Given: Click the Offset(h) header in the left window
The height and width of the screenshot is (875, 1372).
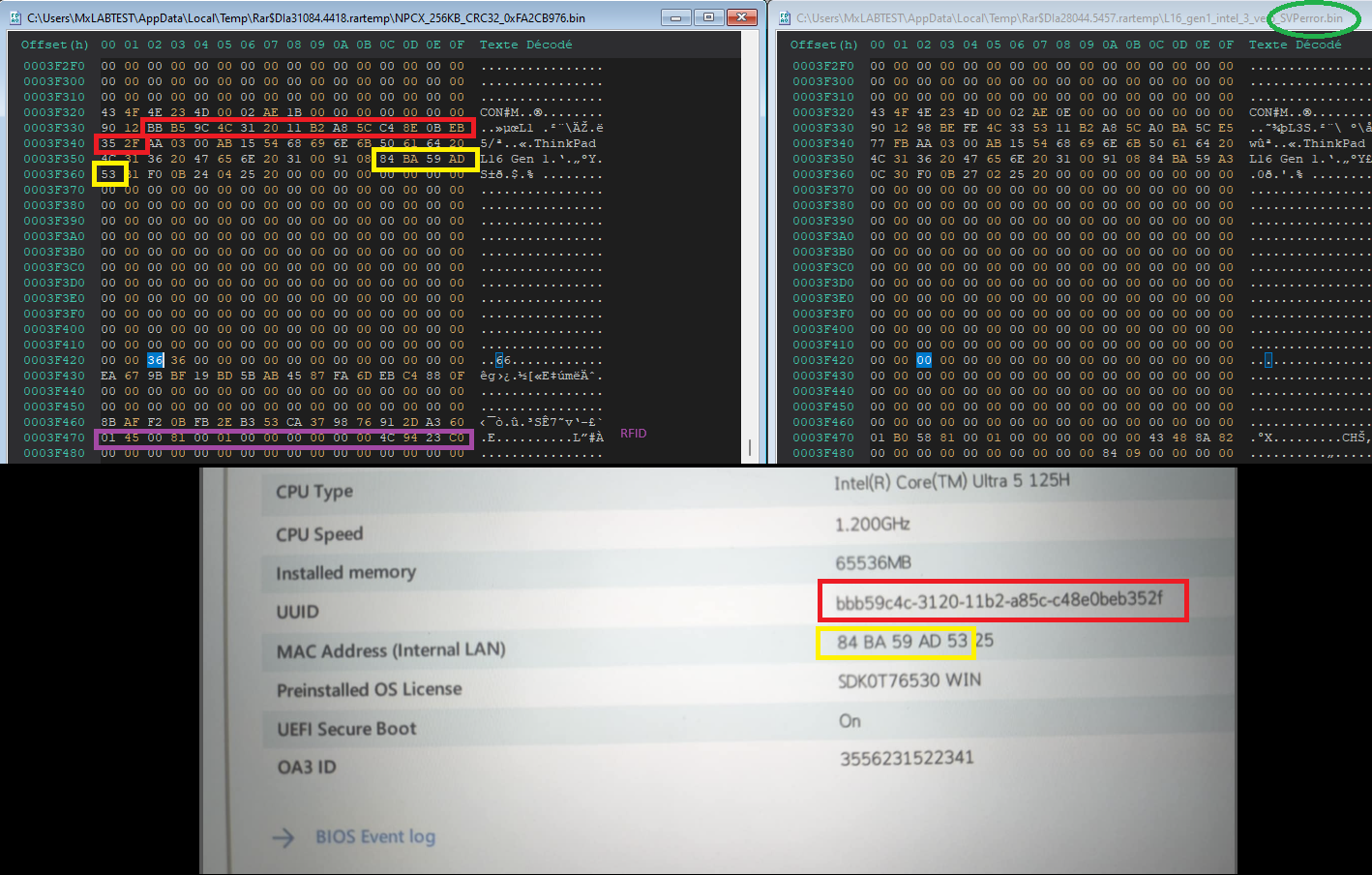Looking at the screenshot, I should coord(55,45).
